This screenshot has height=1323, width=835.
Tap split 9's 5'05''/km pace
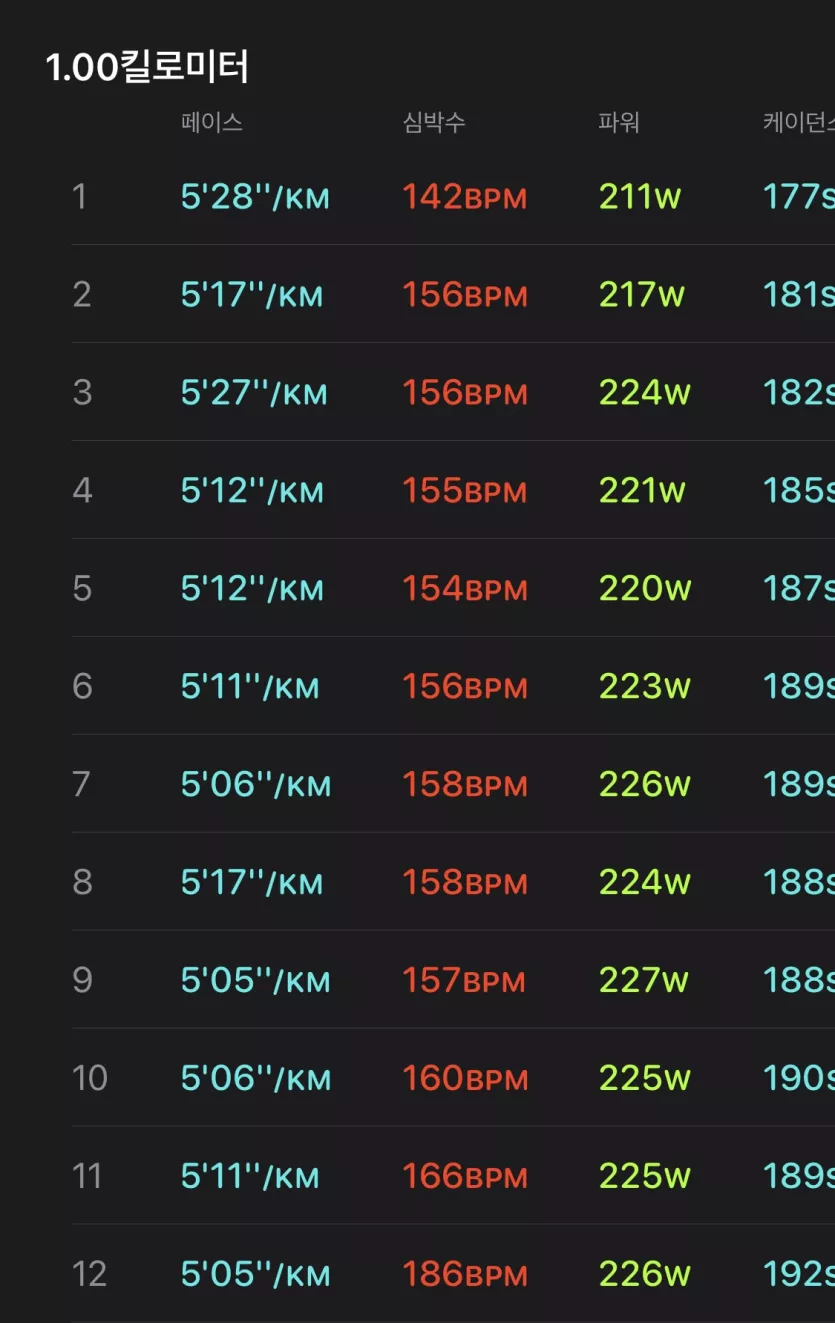pos(255,981)
